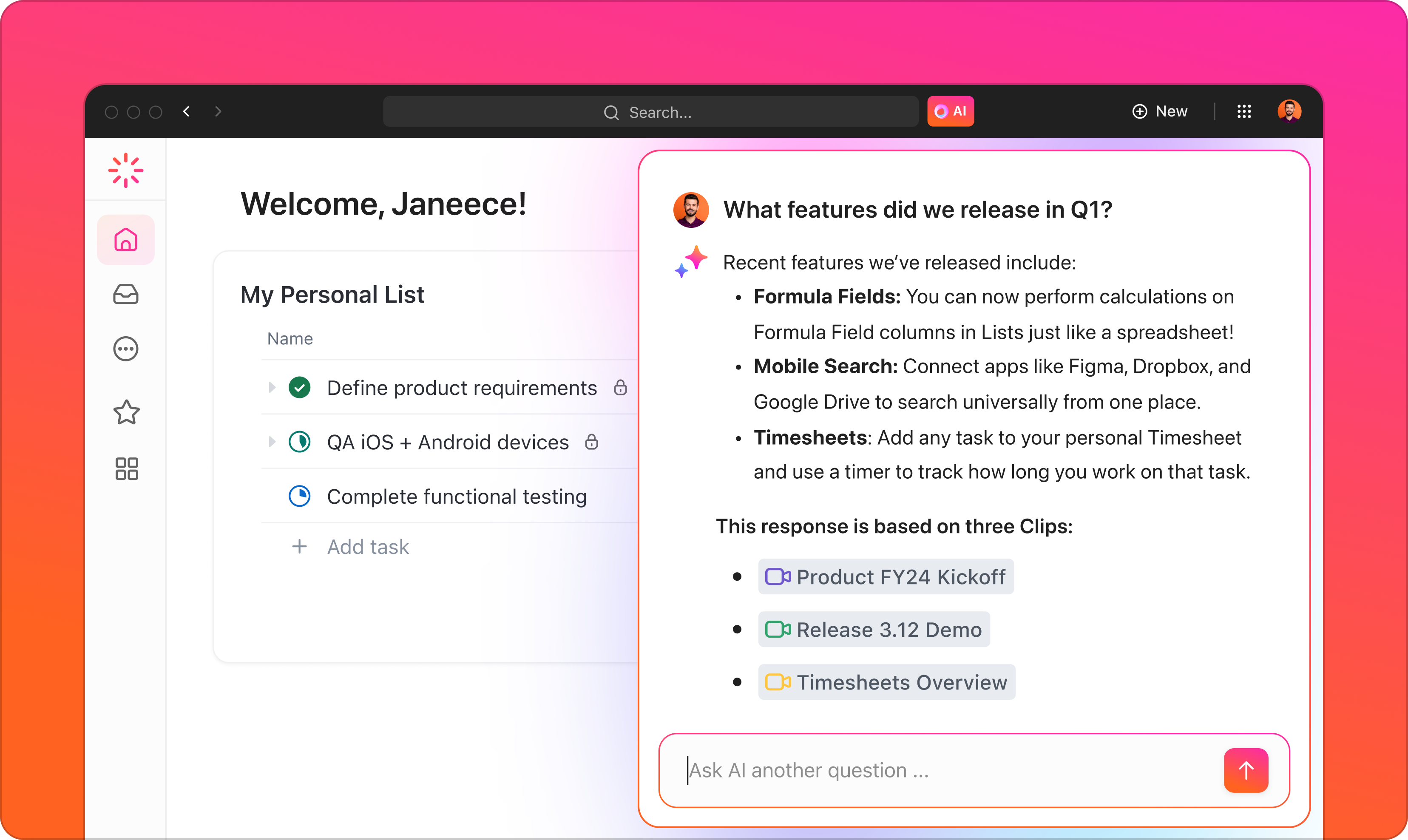This screenshot has height=840, width=1408.
Task: Click the avatar beside the Q1 question
Action: pos(691,210)
